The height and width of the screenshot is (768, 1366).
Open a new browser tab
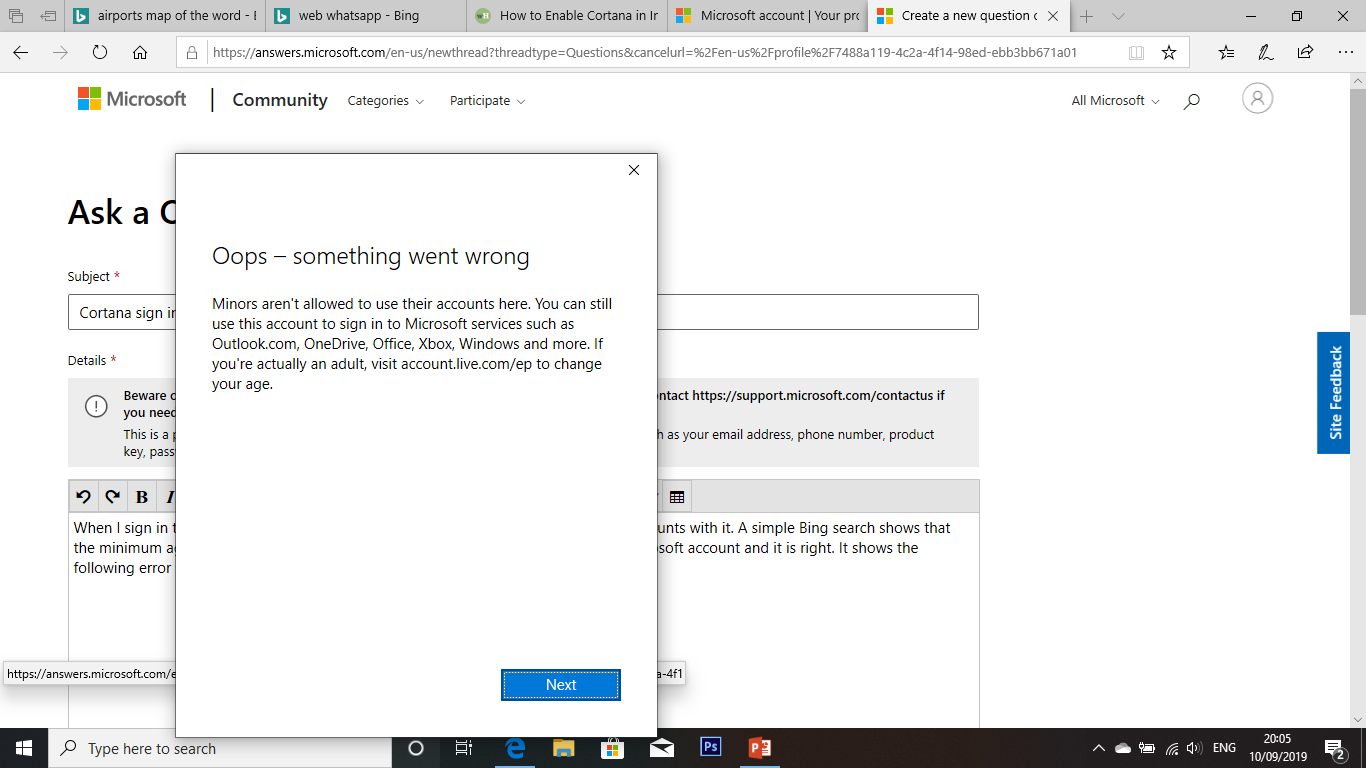[x=1087, y=16]
